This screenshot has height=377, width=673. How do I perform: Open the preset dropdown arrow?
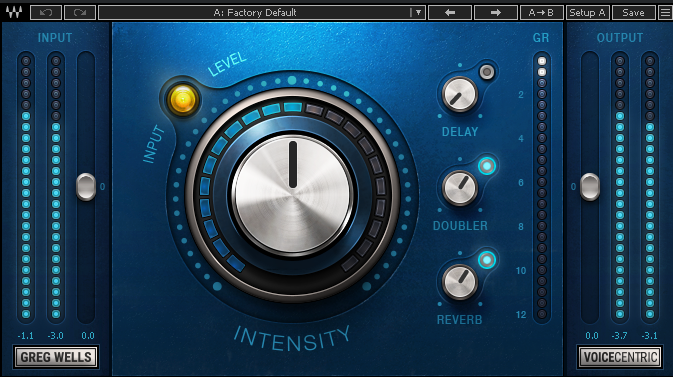coord(418,12)
